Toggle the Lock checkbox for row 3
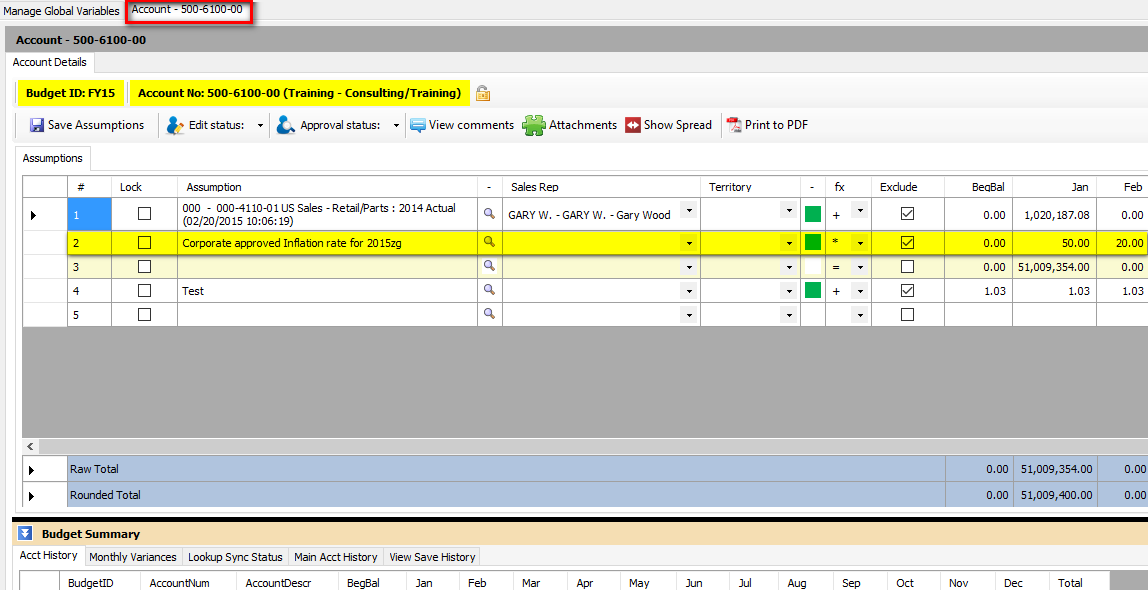 144,266
